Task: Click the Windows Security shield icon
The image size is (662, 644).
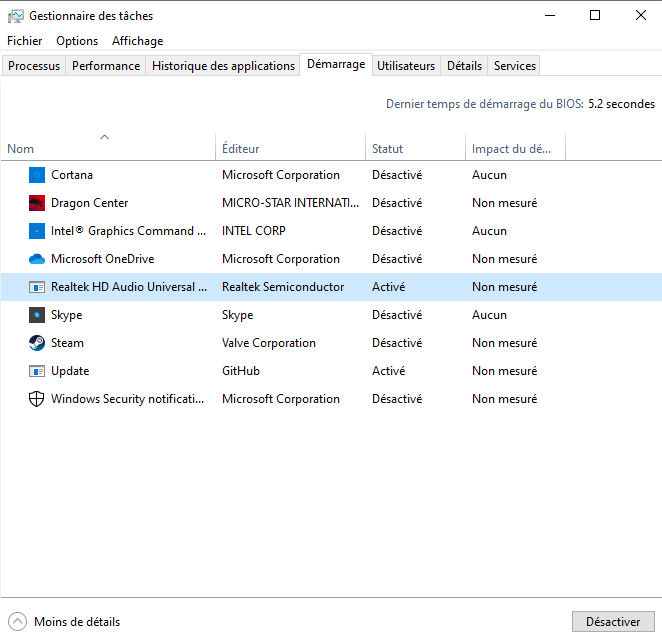Action: [37, 399]
